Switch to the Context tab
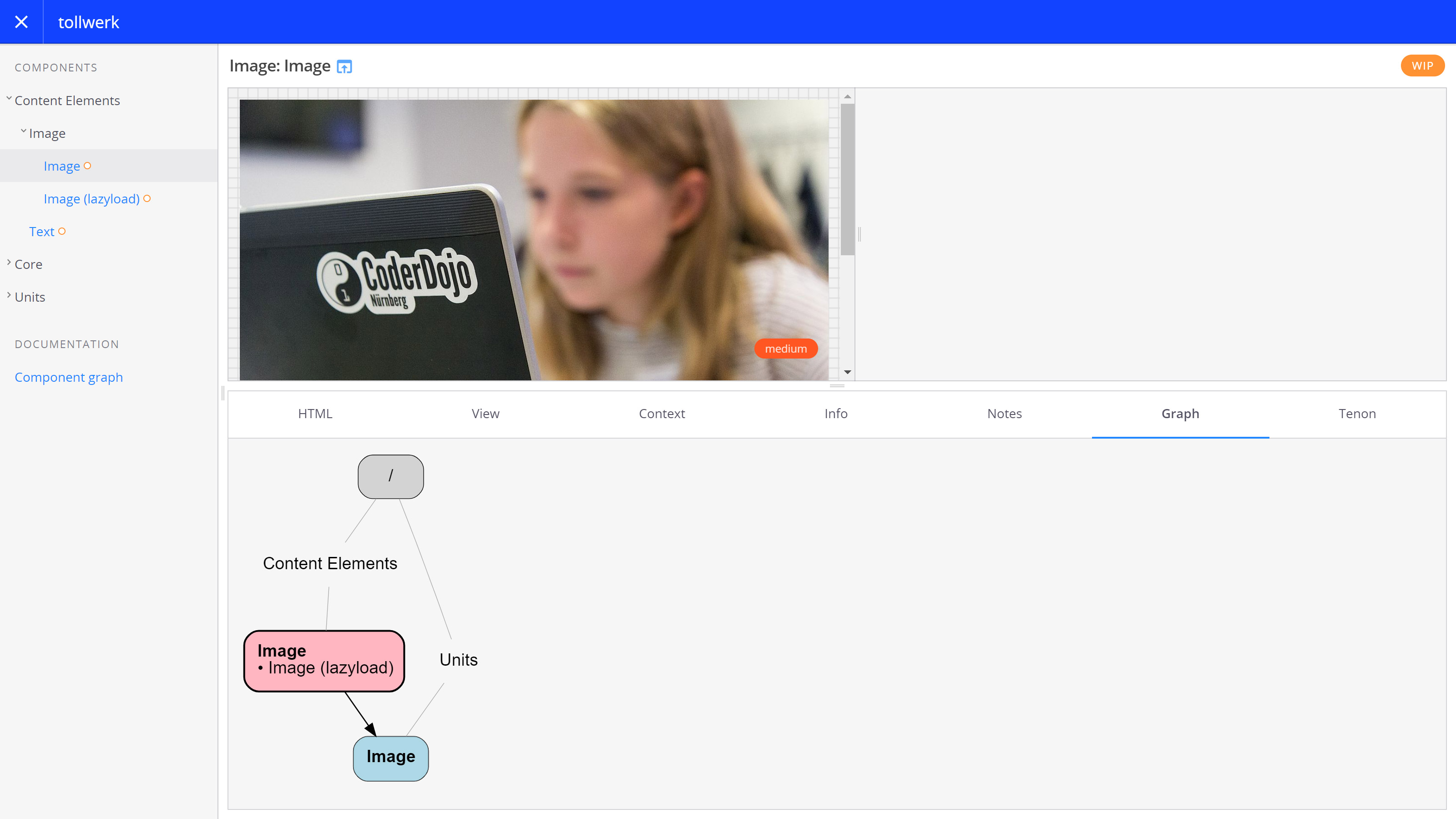Image resolution: width=1456 pixels, height=819 pixels. [661, 414]
